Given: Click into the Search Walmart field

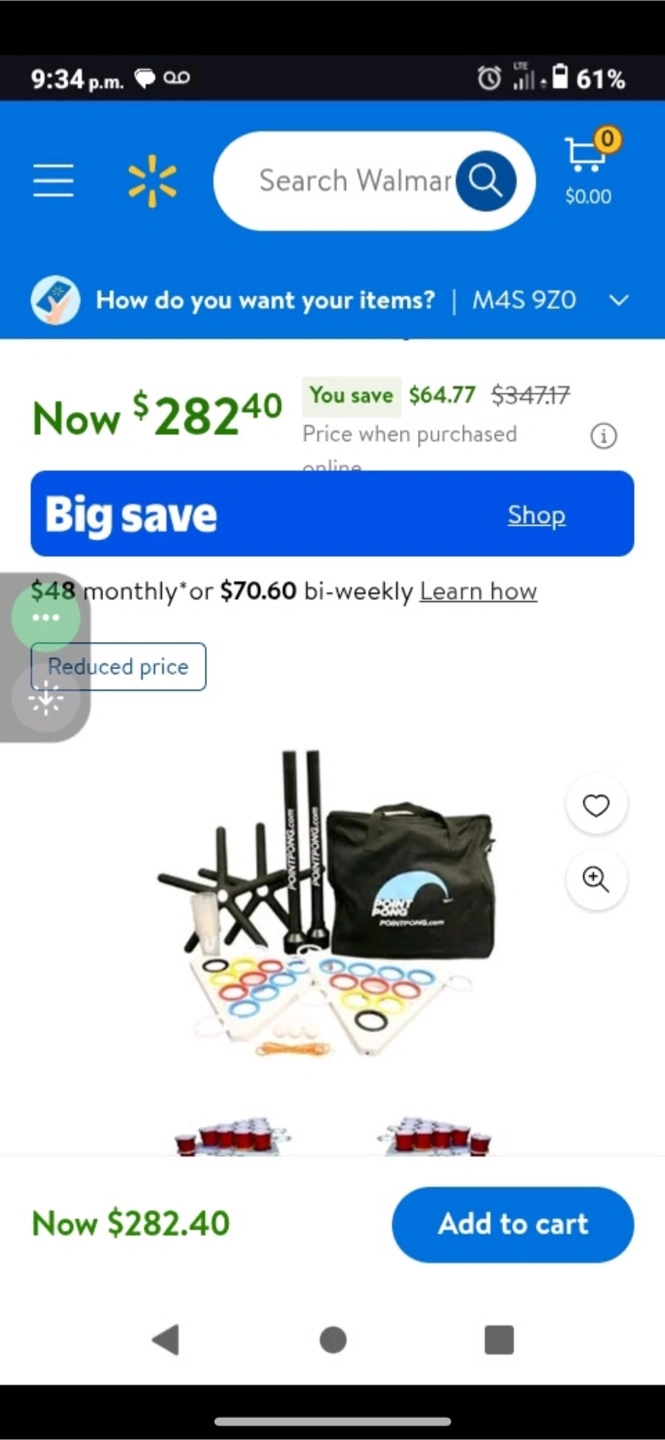Looking at the screenshot, I should (x=355, y=181).
